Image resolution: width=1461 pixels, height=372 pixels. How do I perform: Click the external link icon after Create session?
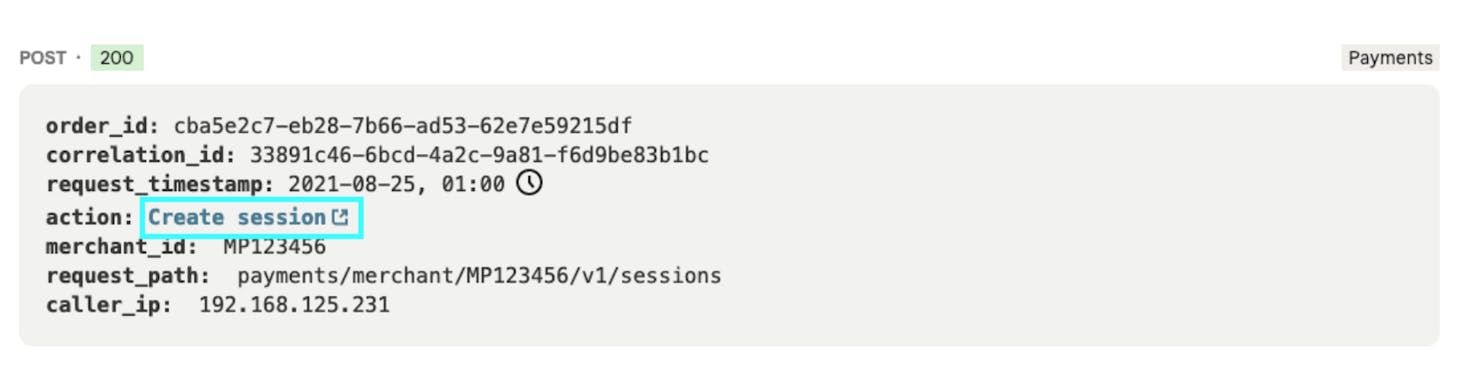[x=341, y=217]
